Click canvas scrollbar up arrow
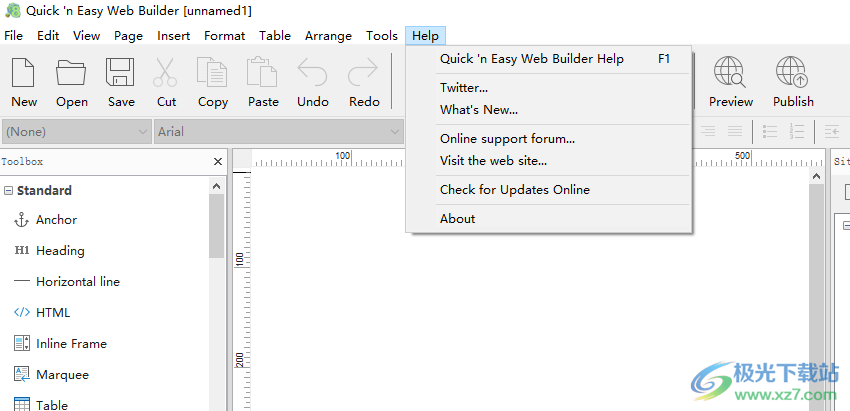850x411 pixels. [816, 176]
